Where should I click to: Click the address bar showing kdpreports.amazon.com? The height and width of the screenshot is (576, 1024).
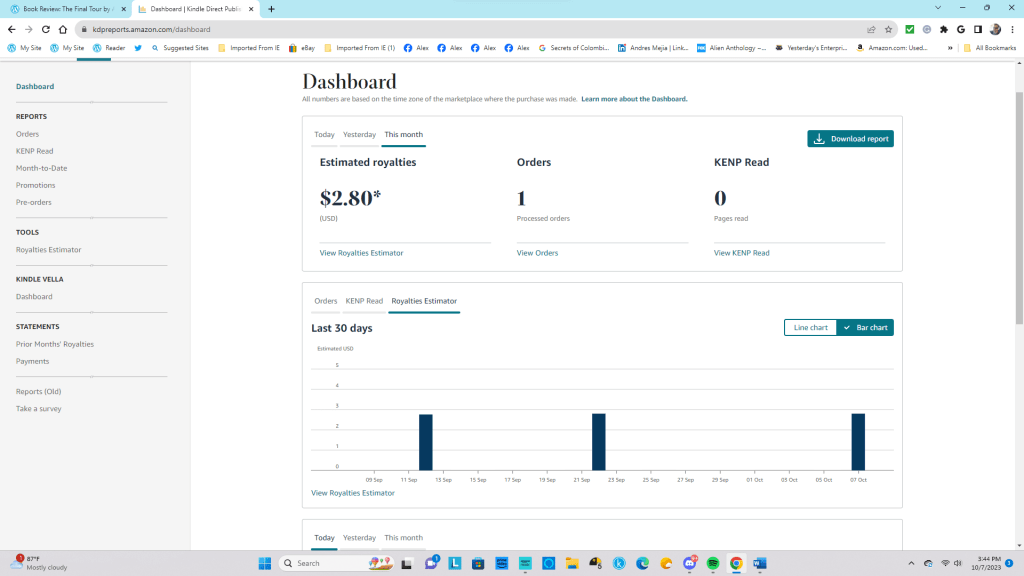click(x=450, y=29)
